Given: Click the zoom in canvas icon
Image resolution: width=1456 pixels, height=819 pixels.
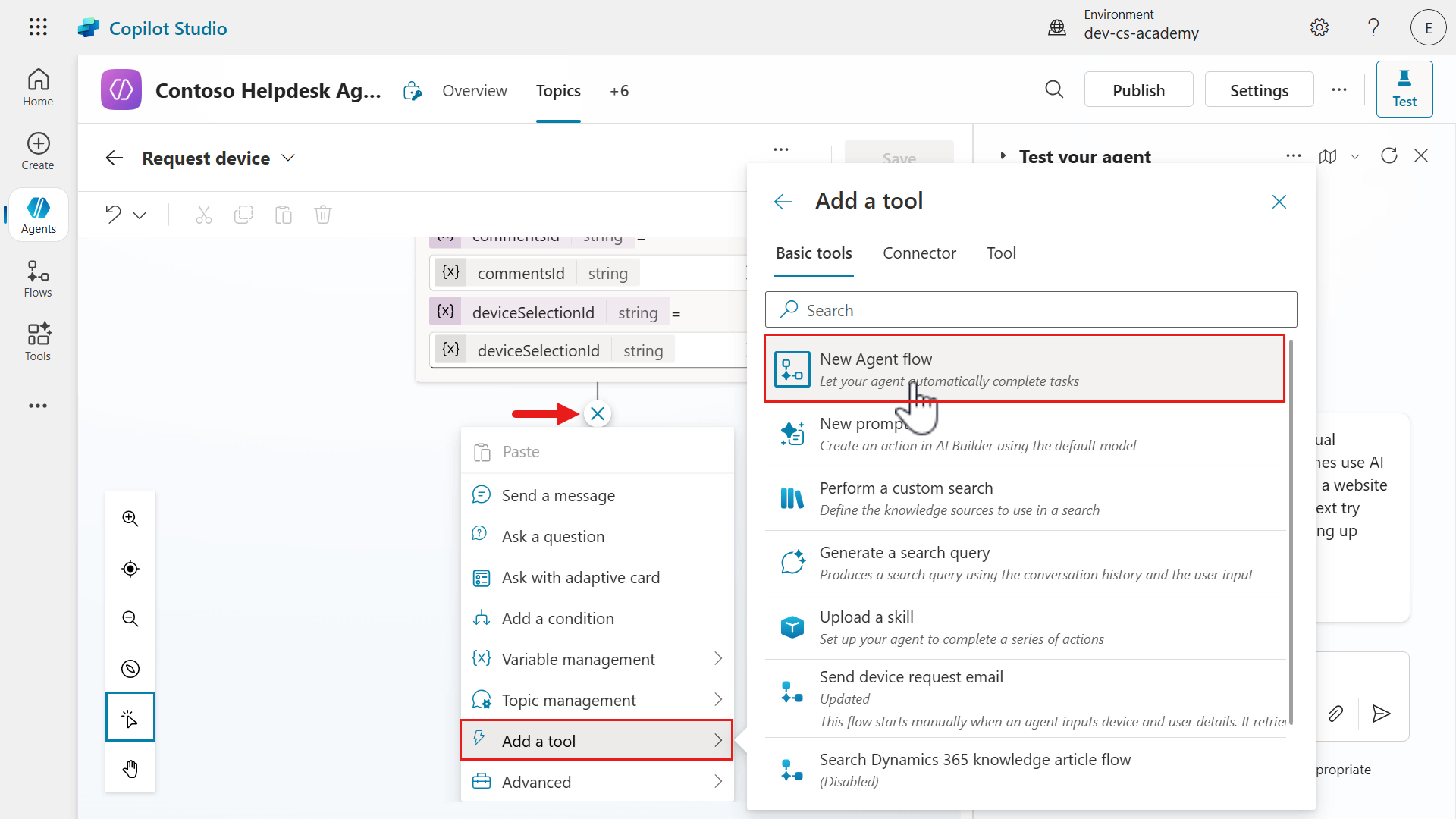Looking at the screenshot, I should tap(130, 519).
